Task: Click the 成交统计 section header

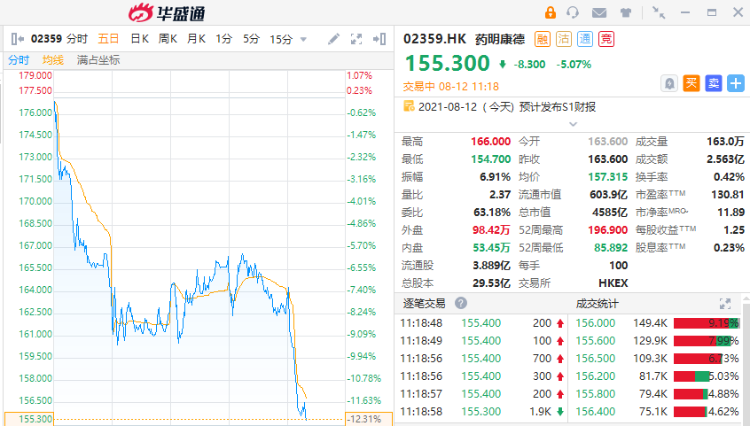Action: pyautogui.click(x=597, y=304)
